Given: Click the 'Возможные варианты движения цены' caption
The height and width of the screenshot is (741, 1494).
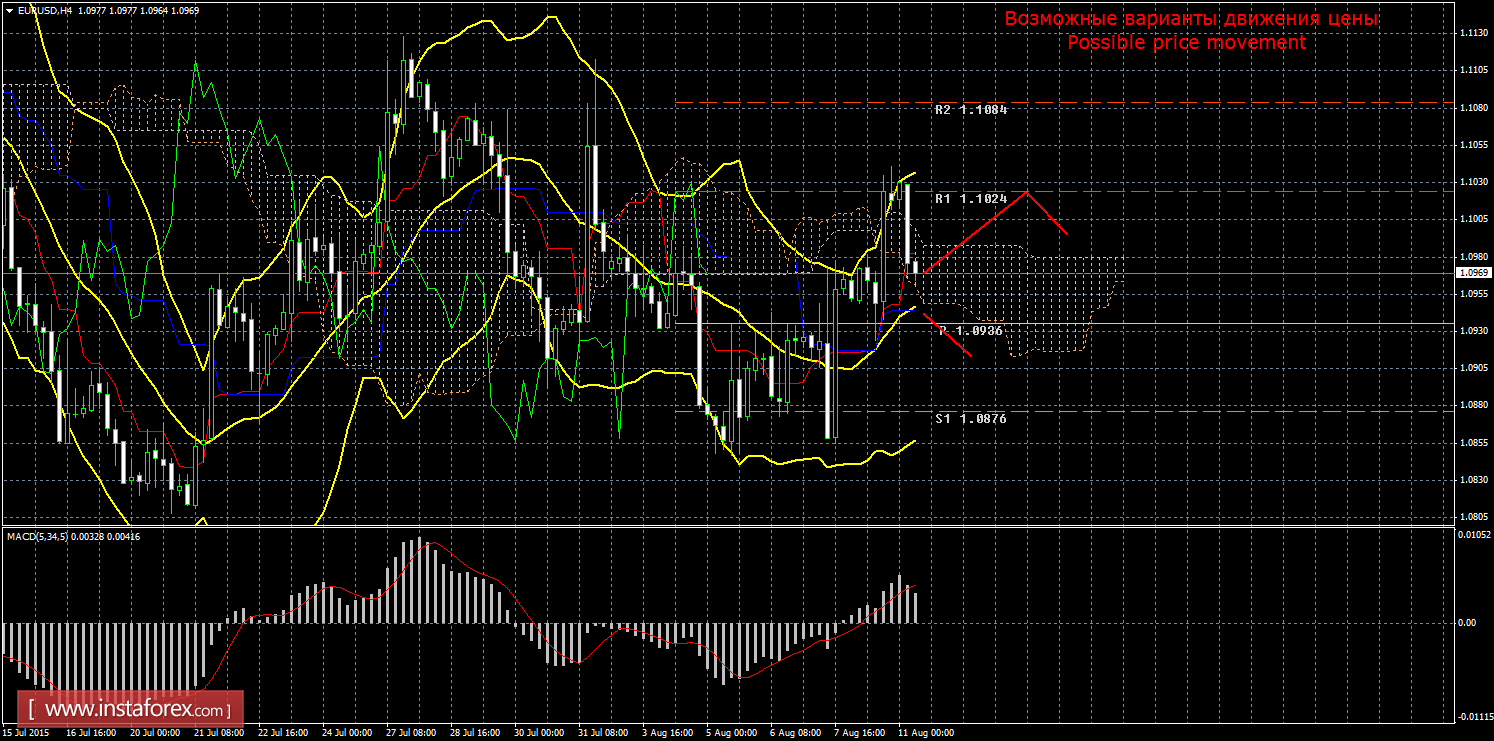Looking at the screenshot, I should pos(1191,19).
